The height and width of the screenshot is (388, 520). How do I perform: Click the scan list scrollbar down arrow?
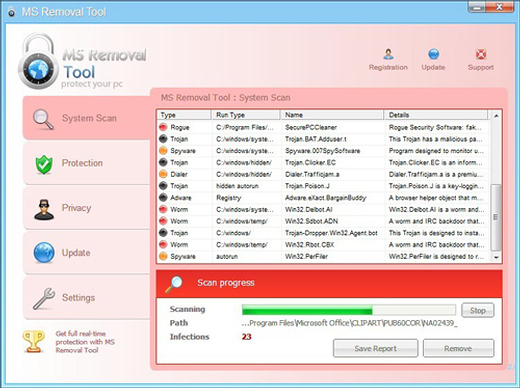click(x=496, y=257)
